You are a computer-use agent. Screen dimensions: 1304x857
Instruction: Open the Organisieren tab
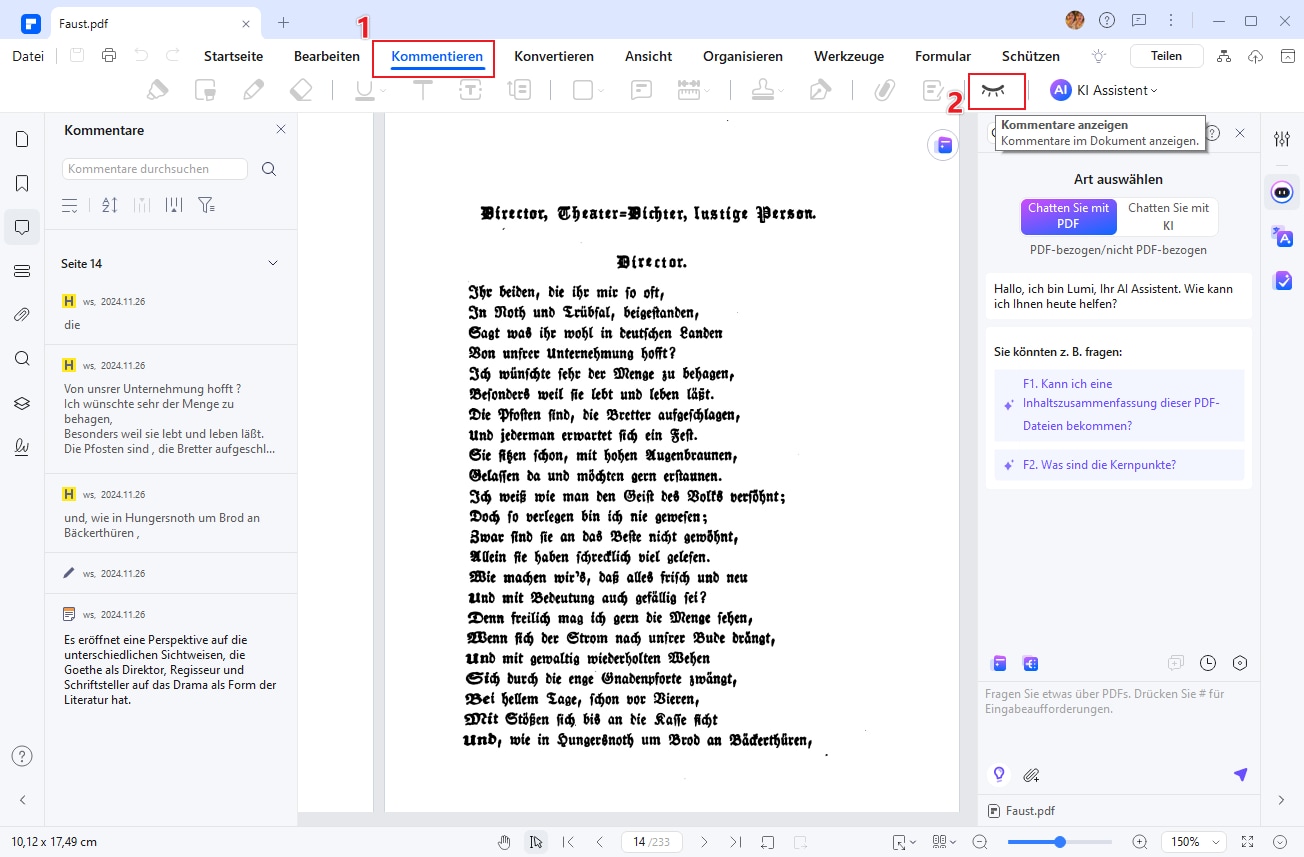[x=743, y=56]
